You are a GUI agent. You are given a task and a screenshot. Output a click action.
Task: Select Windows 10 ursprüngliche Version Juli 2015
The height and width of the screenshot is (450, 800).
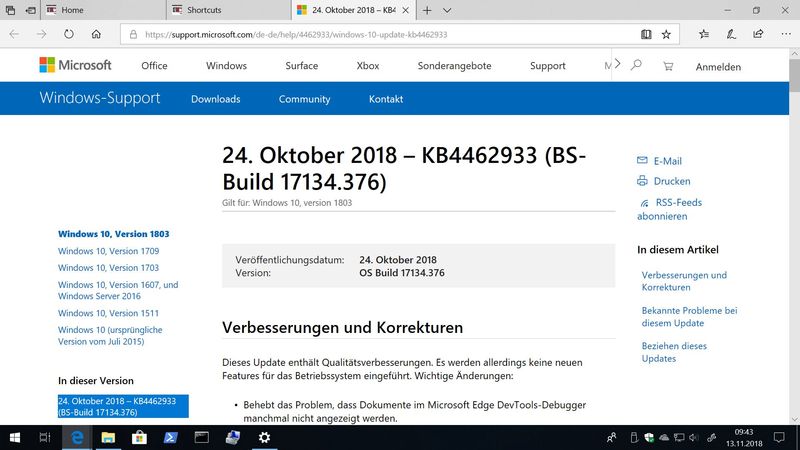pos(110,336)
